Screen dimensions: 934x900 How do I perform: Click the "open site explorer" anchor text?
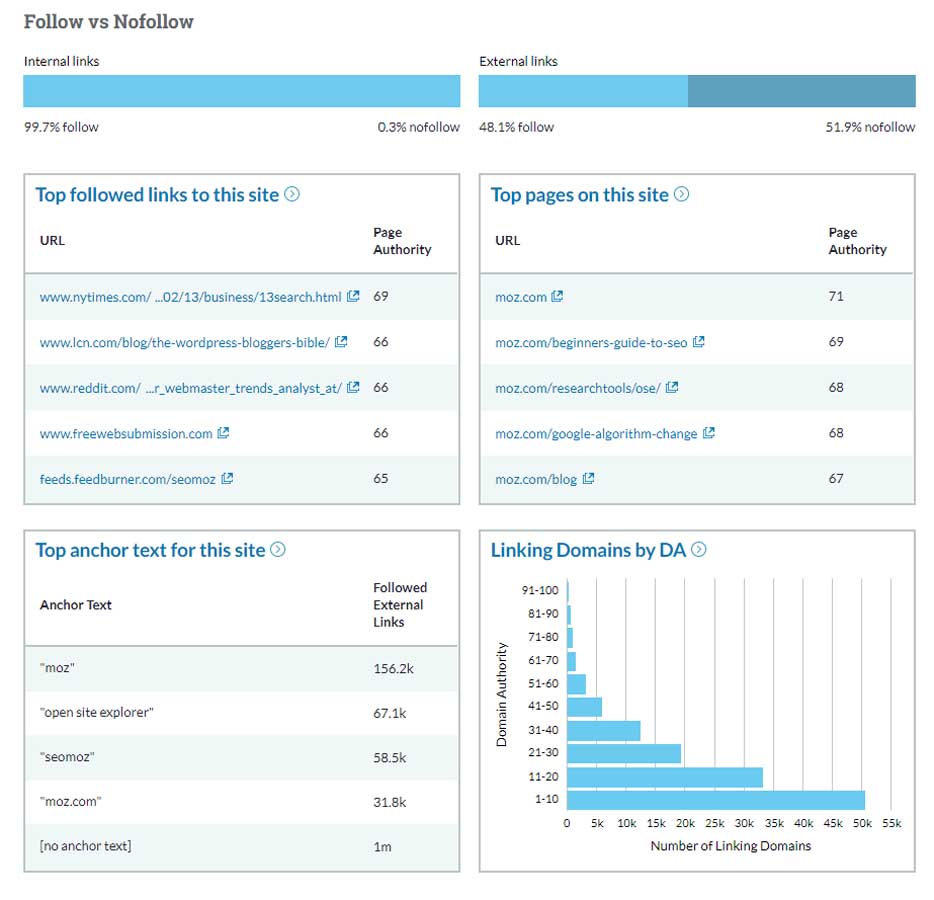(x=96, y=712)
